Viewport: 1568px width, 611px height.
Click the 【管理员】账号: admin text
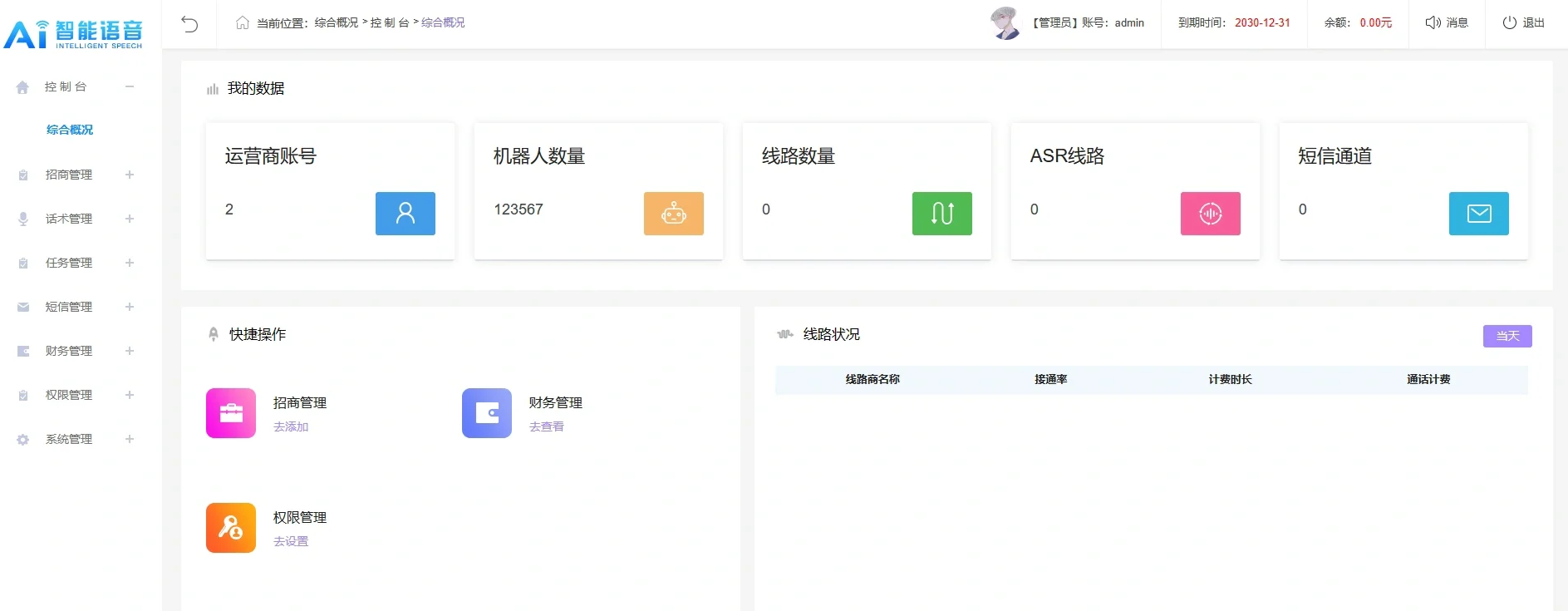[1088, 22]
